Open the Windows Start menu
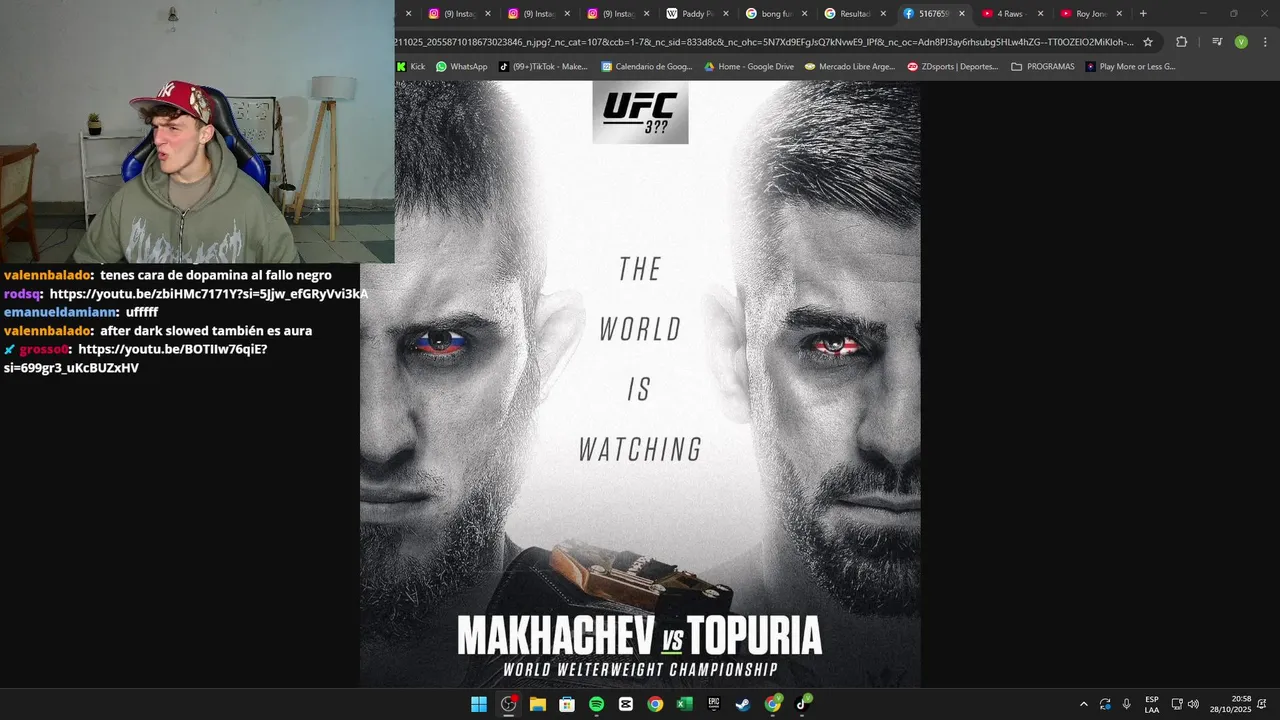The width and height of the screenshot is (1280, 720). (x=479, y=704)
